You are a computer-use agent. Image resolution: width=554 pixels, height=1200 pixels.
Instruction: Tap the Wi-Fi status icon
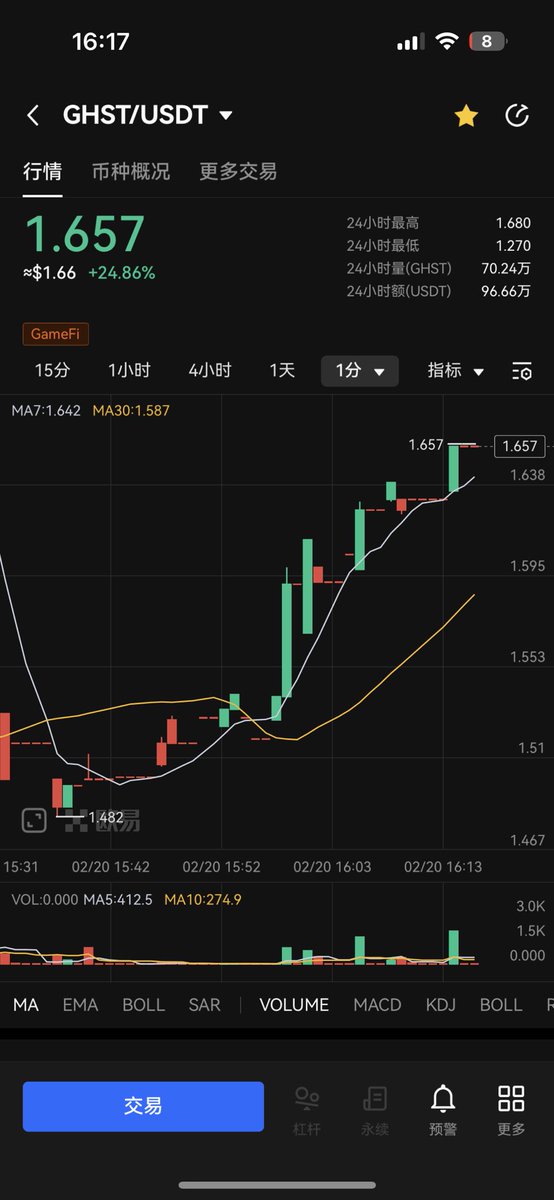click(445, 42)
